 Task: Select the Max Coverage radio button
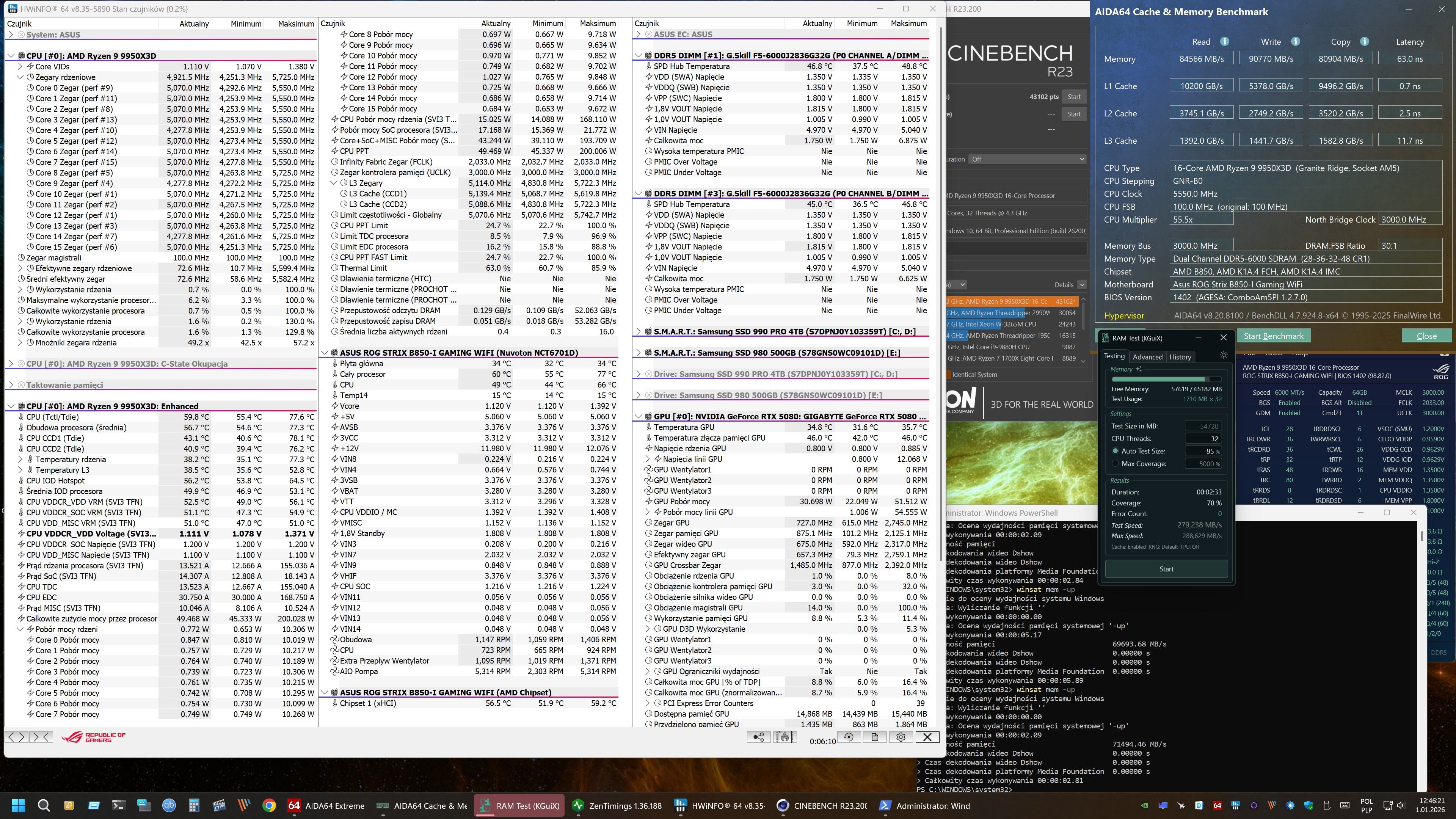1115,463
